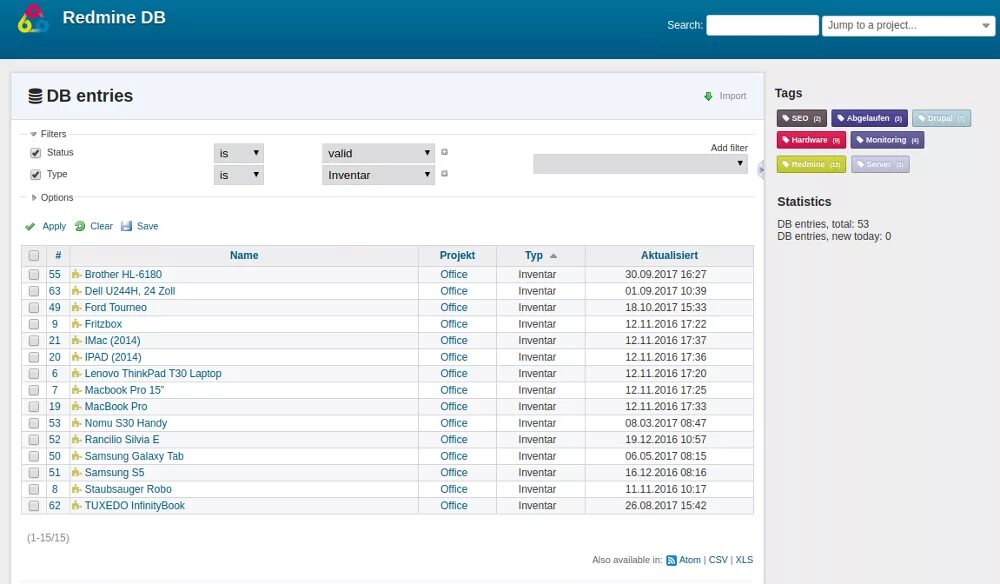Click the Clear reload icon
The image size is (1000, 584).
[80, 226]
